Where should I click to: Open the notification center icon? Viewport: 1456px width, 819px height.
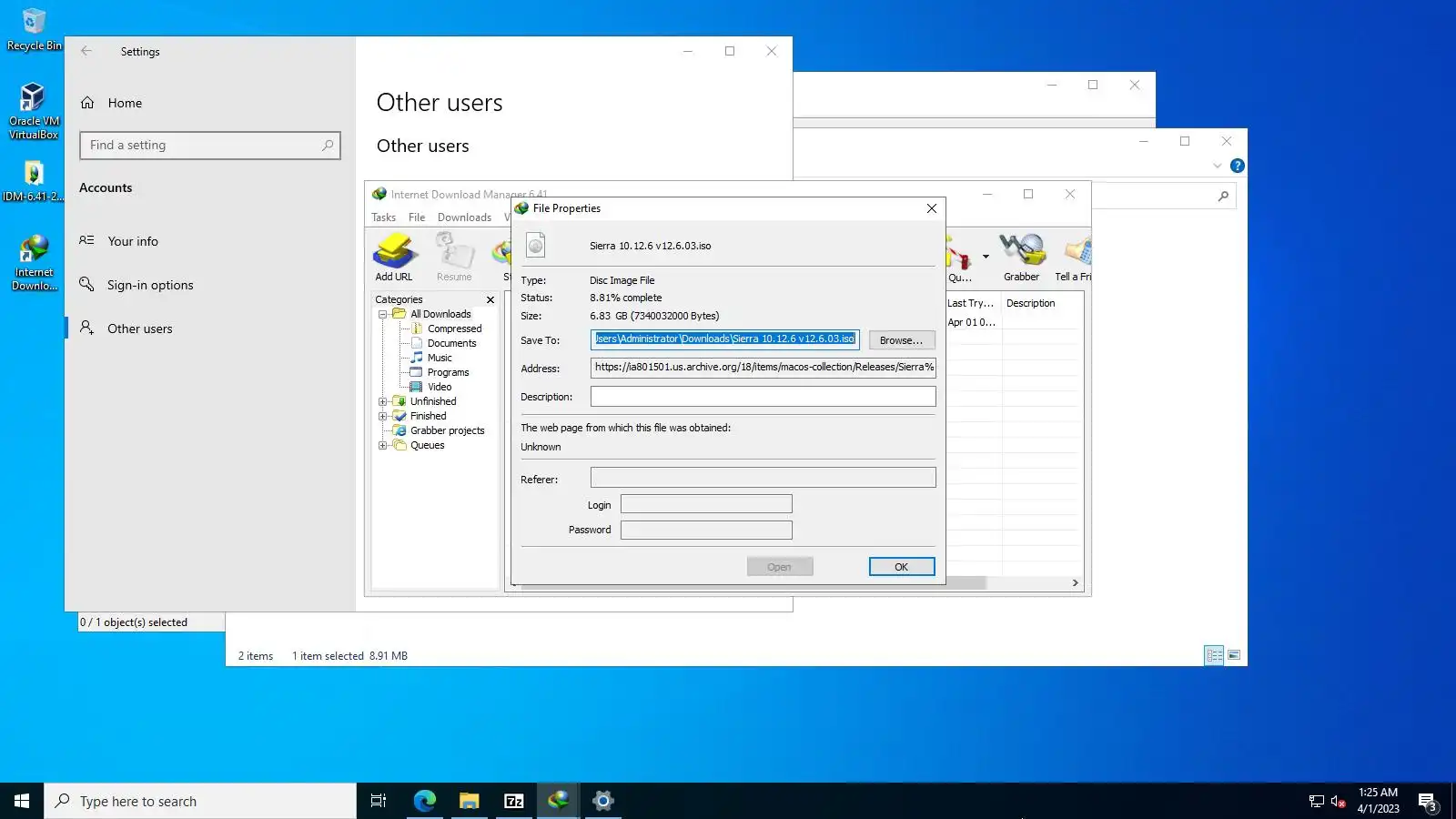[1427, 801]
